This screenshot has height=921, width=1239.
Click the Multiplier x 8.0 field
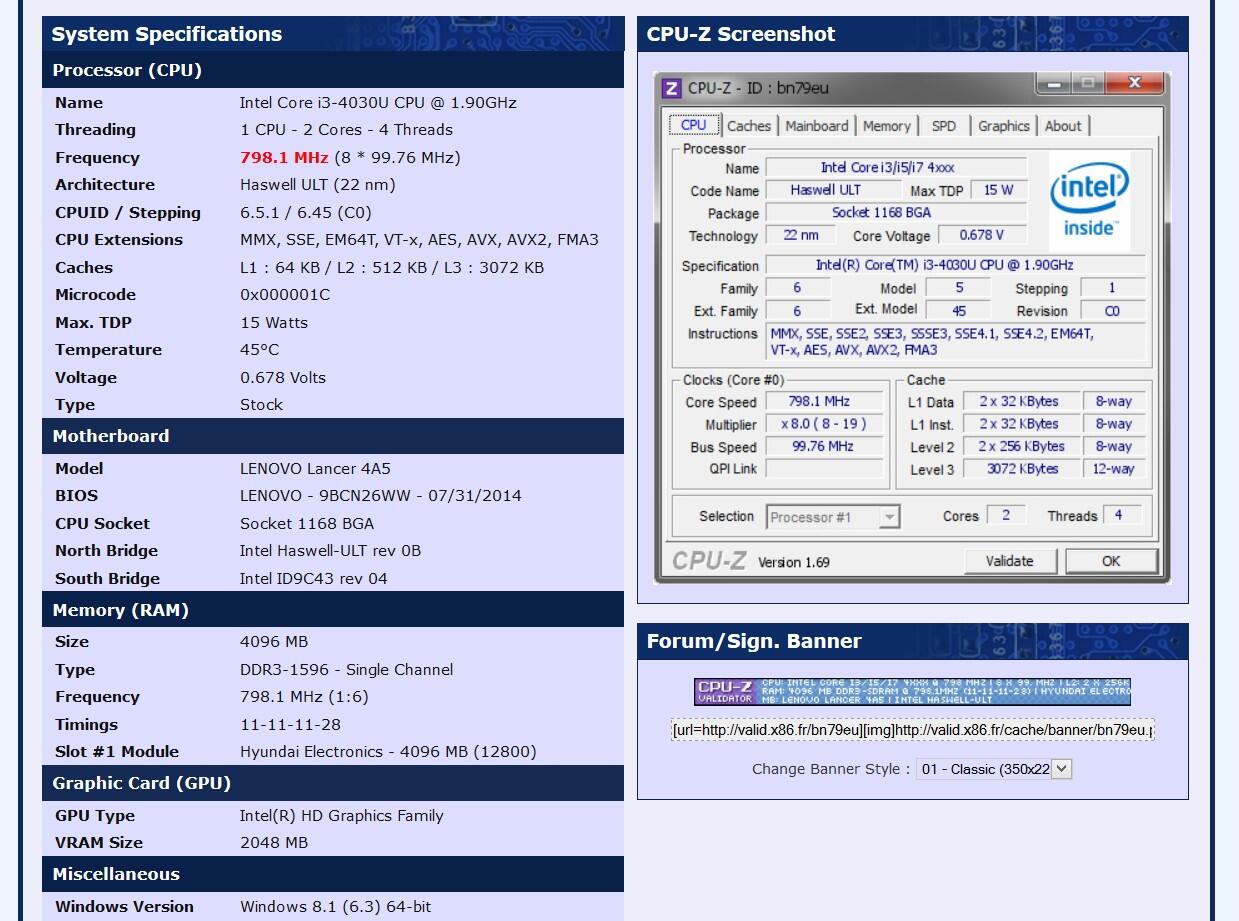click(x=824, y=424)
